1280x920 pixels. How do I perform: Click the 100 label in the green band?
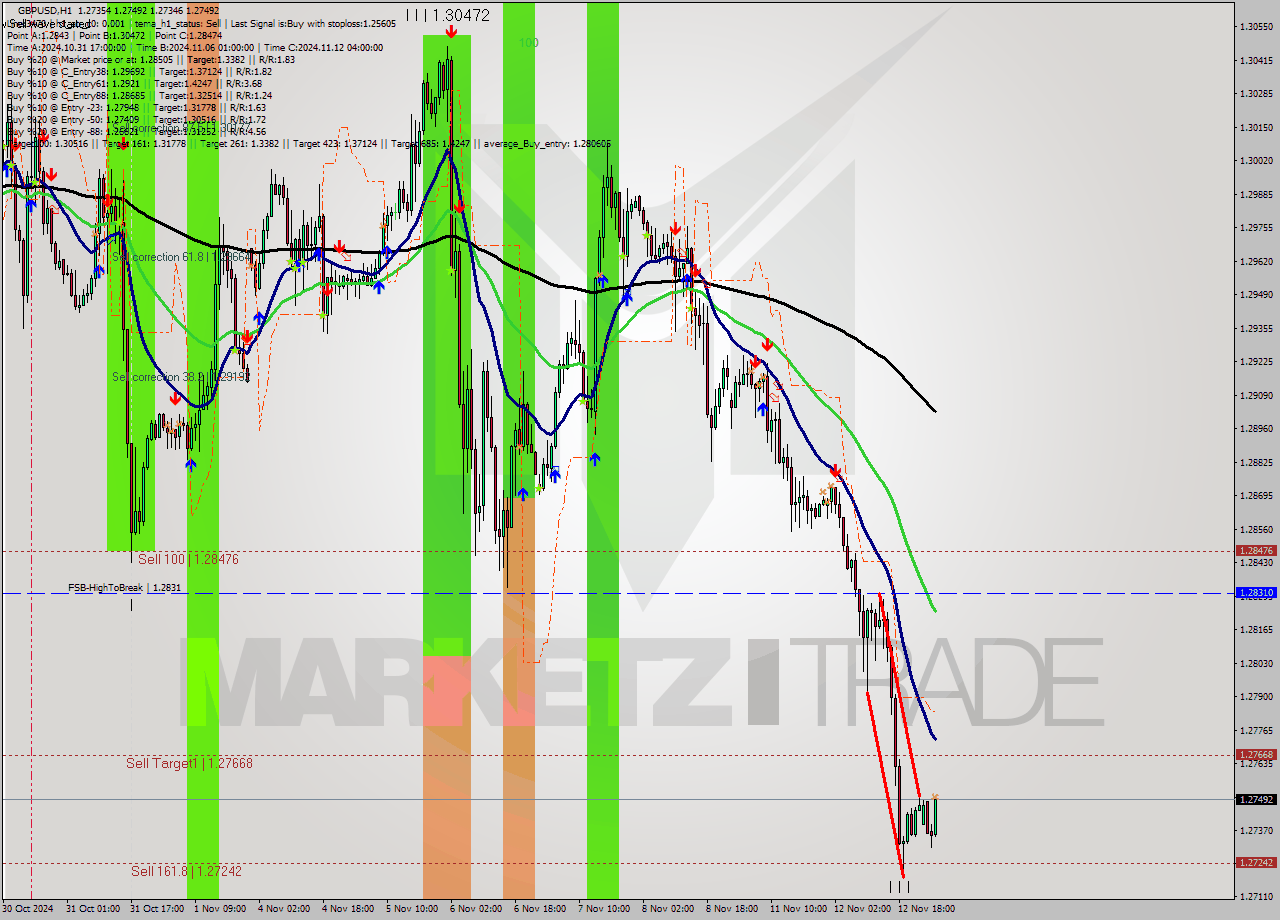coord(529,43)
